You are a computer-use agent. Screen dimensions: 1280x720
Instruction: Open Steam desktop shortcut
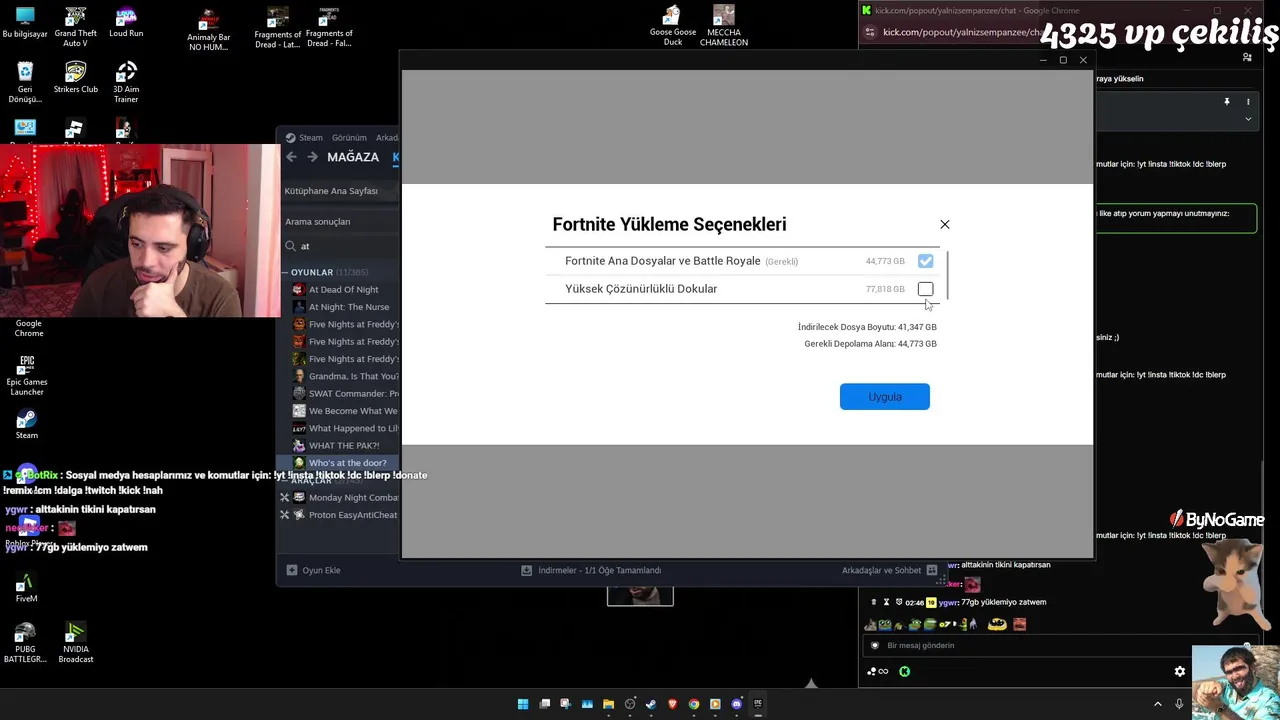tap(27, 424)
